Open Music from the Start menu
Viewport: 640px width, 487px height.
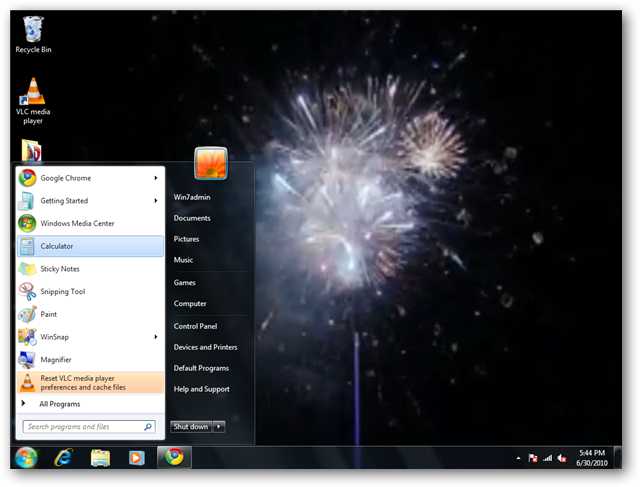183,260
